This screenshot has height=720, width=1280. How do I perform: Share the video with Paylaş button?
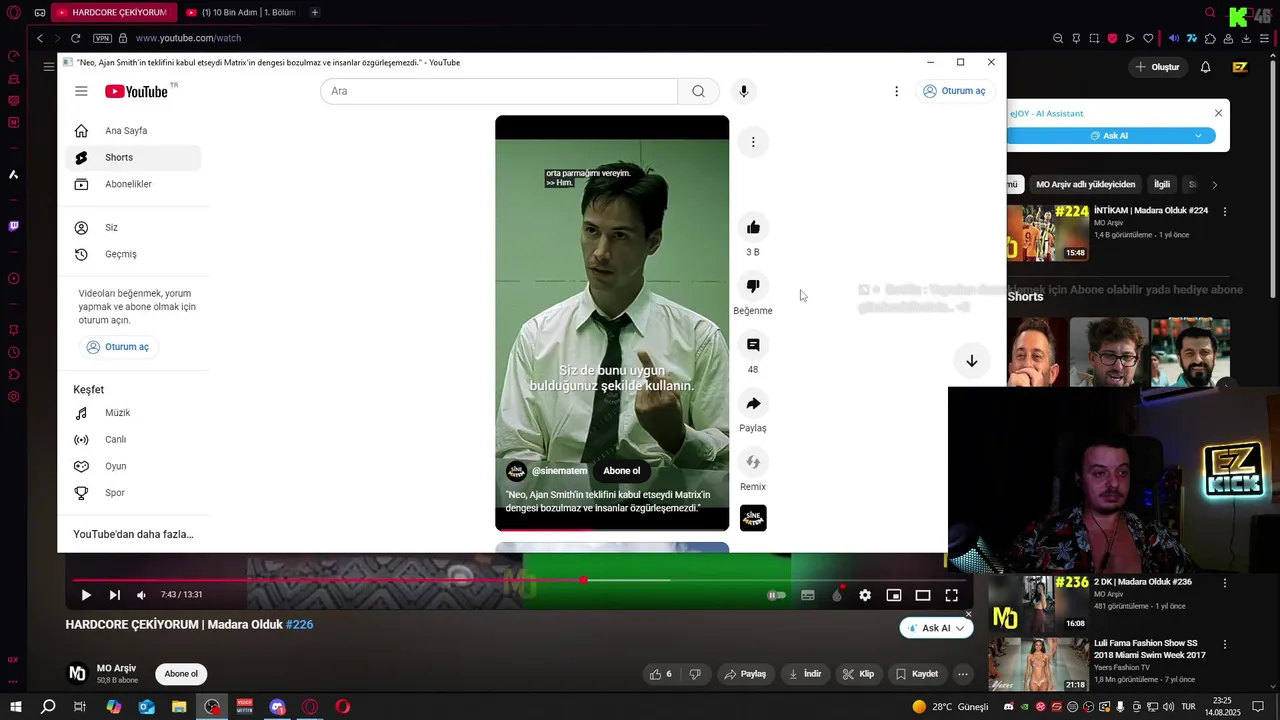tap(745, 674)
